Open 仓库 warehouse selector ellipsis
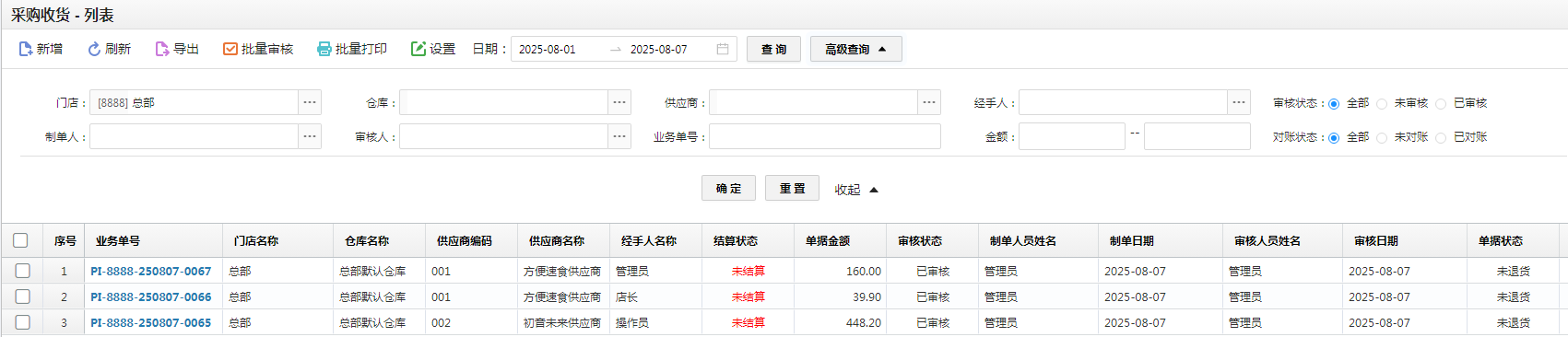 click(x=619, y=102)
